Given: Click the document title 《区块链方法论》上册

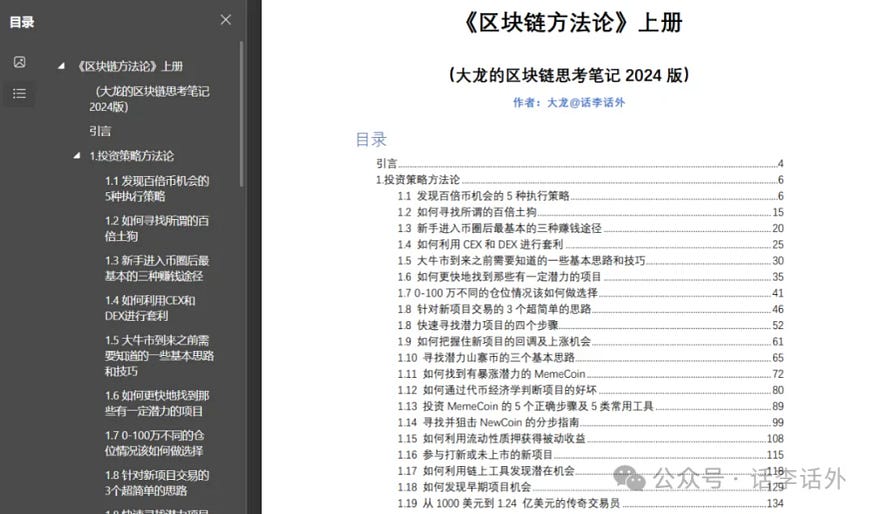Looking at the screenshot, I should [x=573, y=23].
